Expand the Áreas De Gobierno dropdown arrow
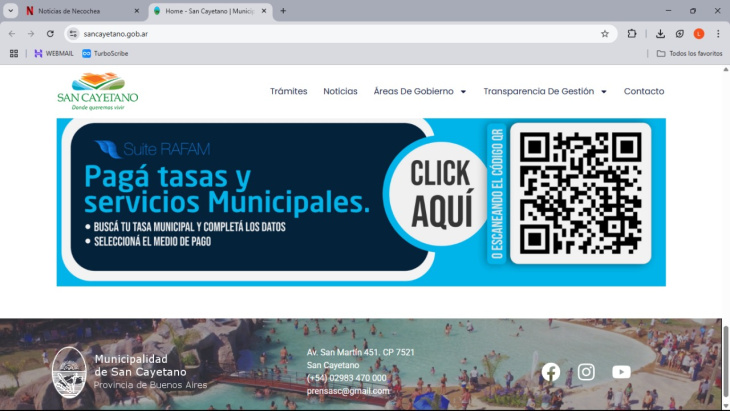Screen dimensions: 730x411 [463, 92]
